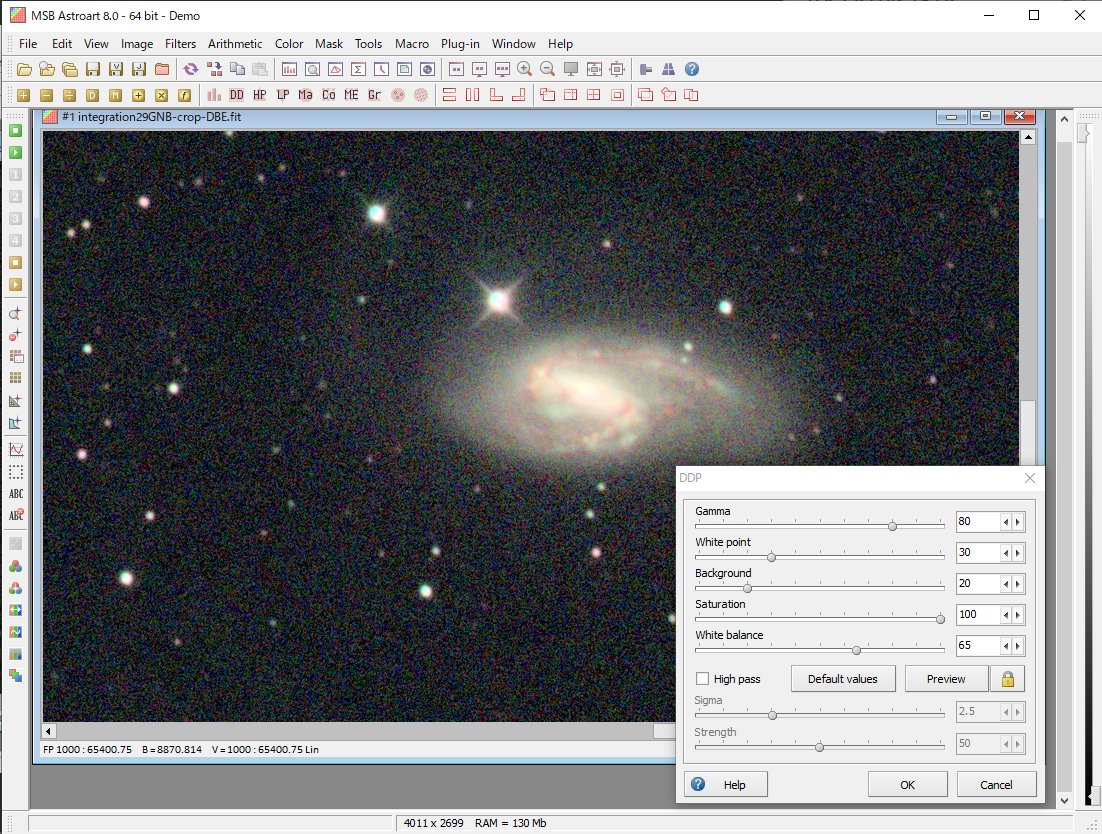Click the HP high-pass filter icon
Image resolution: width=1102 pixels, height=834 pixels.
259,95
